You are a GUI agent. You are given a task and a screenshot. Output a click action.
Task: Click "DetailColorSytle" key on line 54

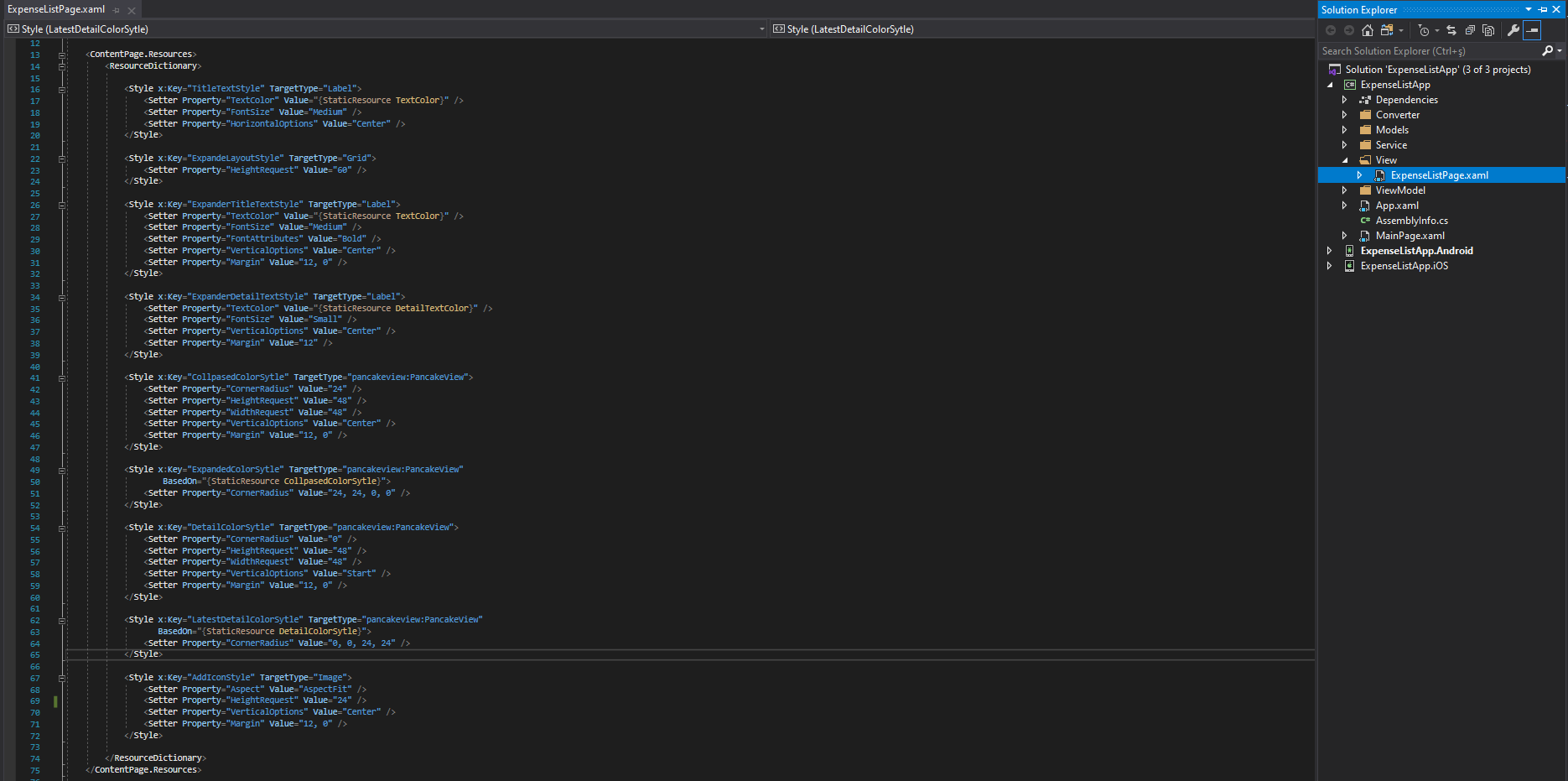click(231, 528)
